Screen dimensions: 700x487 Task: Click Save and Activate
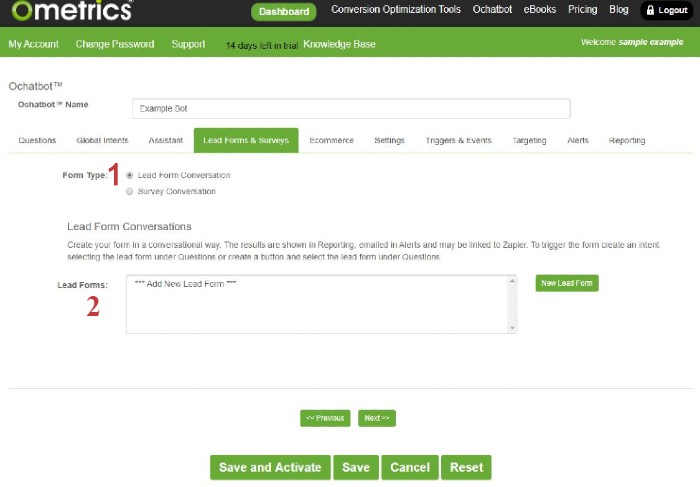tap(270, 467)
